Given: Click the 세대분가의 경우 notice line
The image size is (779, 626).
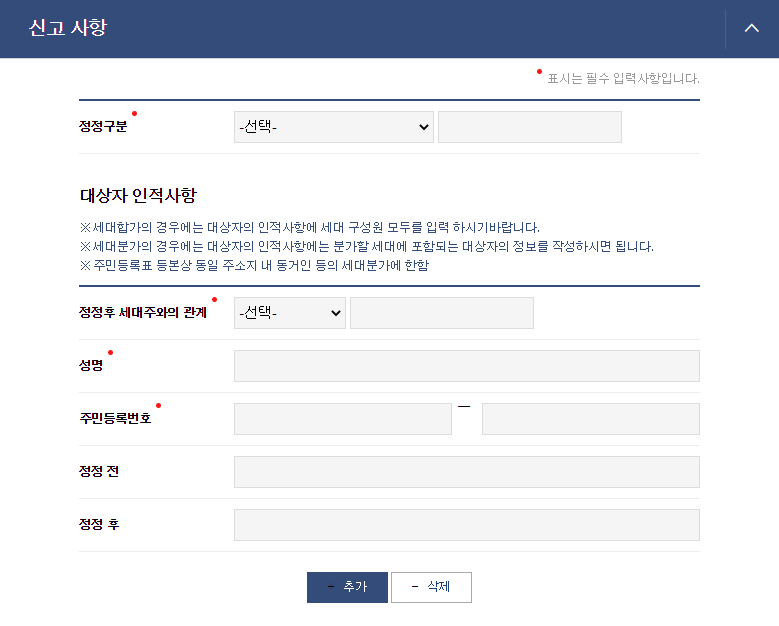Looking at the screenshot, I should (x=367, y=246).
